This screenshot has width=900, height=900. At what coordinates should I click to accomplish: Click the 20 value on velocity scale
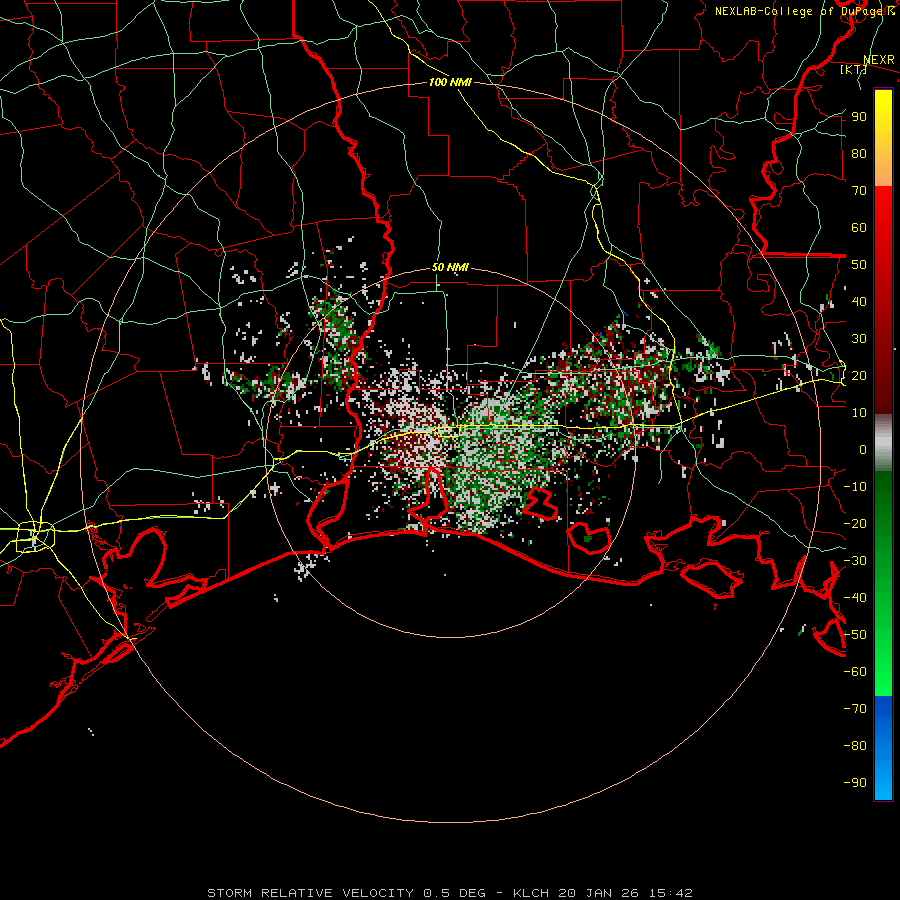(x=859, y=376)
